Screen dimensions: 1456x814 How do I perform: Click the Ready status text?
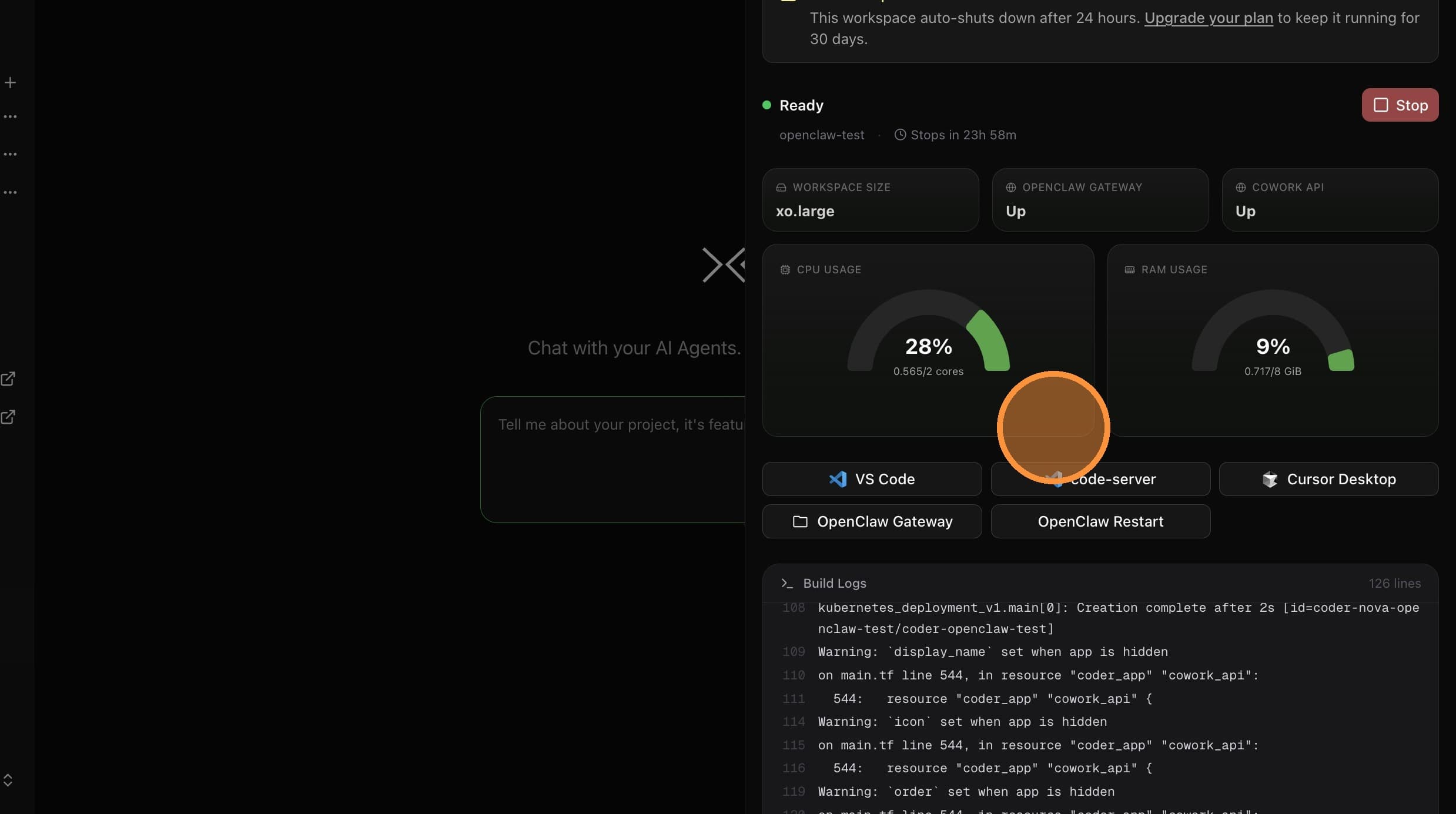point(801,105)
